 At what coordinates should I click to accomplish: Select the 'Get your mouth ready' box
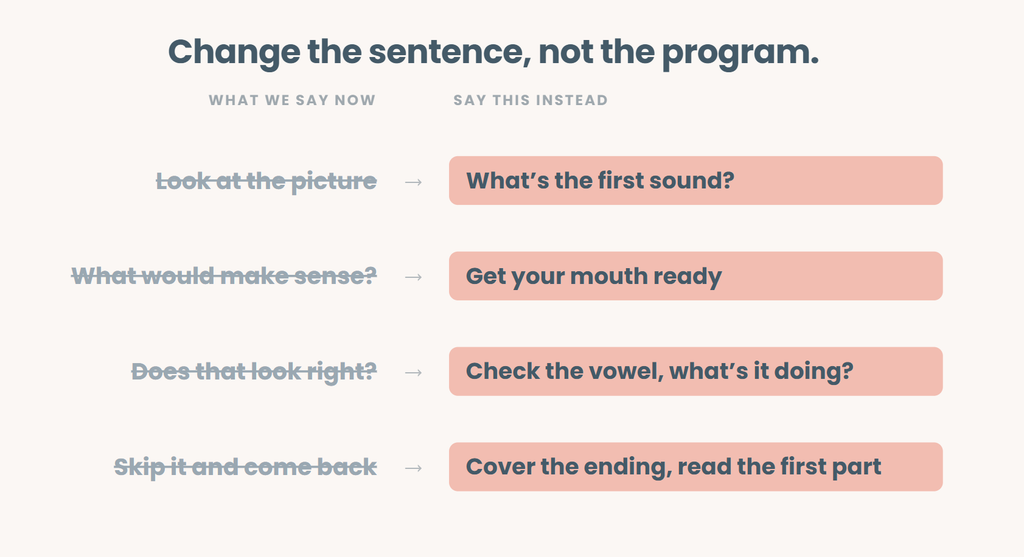point(696,276)
